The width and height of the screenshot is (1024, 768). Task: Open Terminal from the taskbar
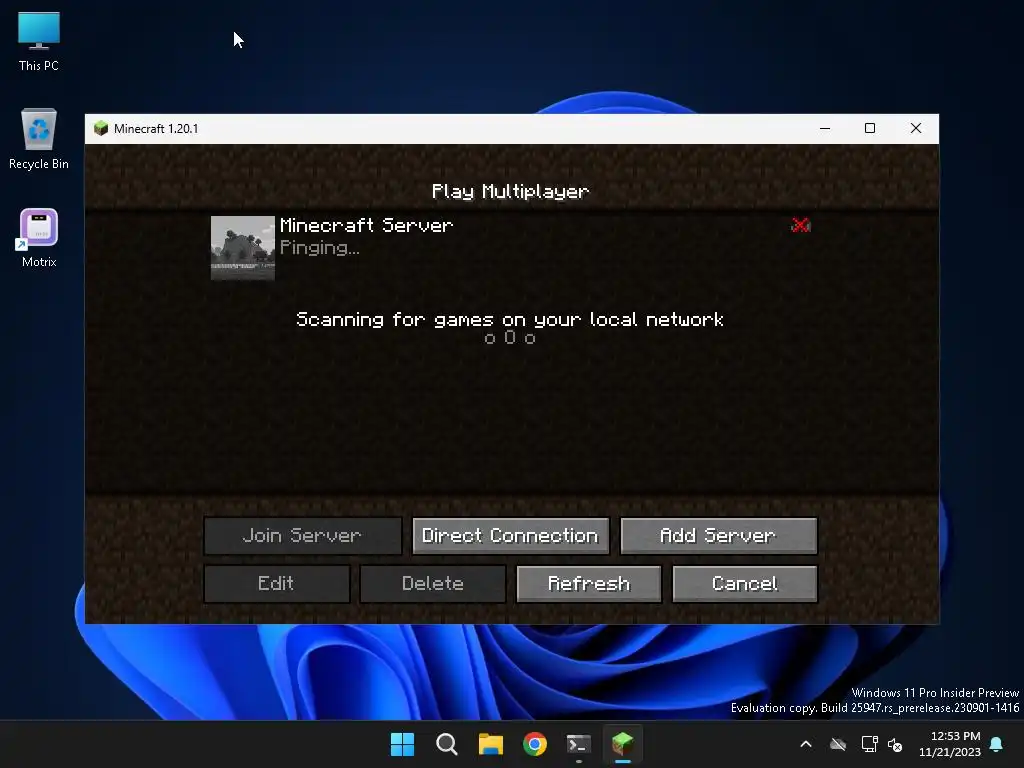click(579, 744)
